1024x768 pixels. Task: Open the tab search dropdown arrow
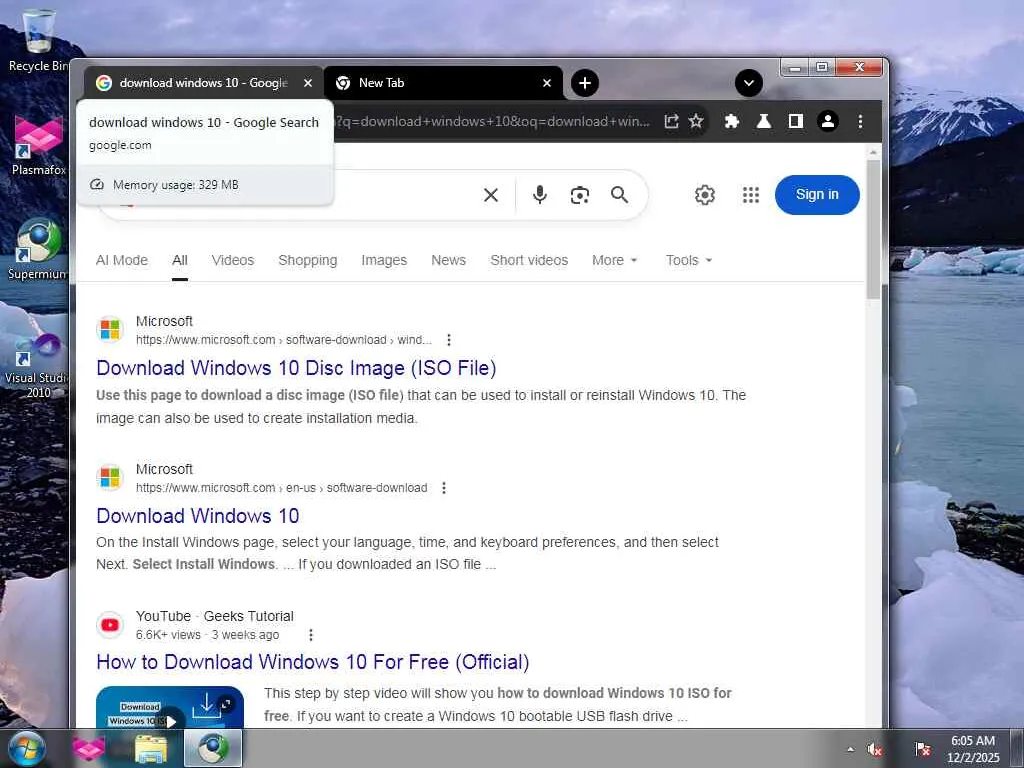[748, 83]
